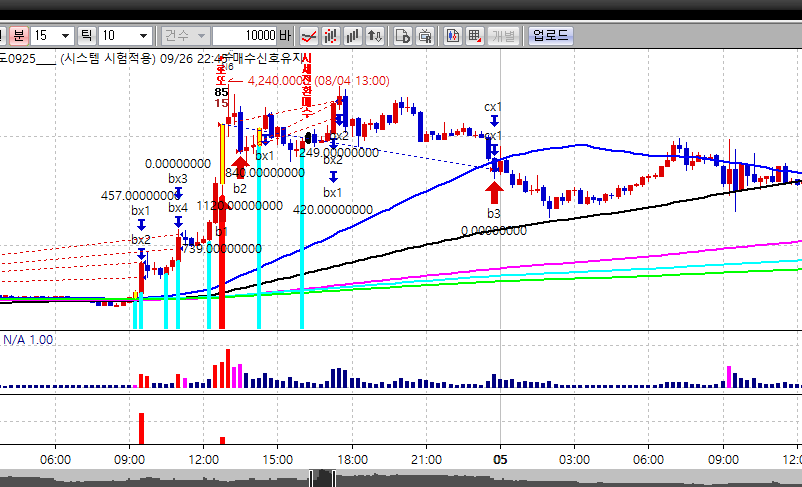Click the 개별 button
The image size is (802, 487).
pyautogui.click(x=504, y=35)
